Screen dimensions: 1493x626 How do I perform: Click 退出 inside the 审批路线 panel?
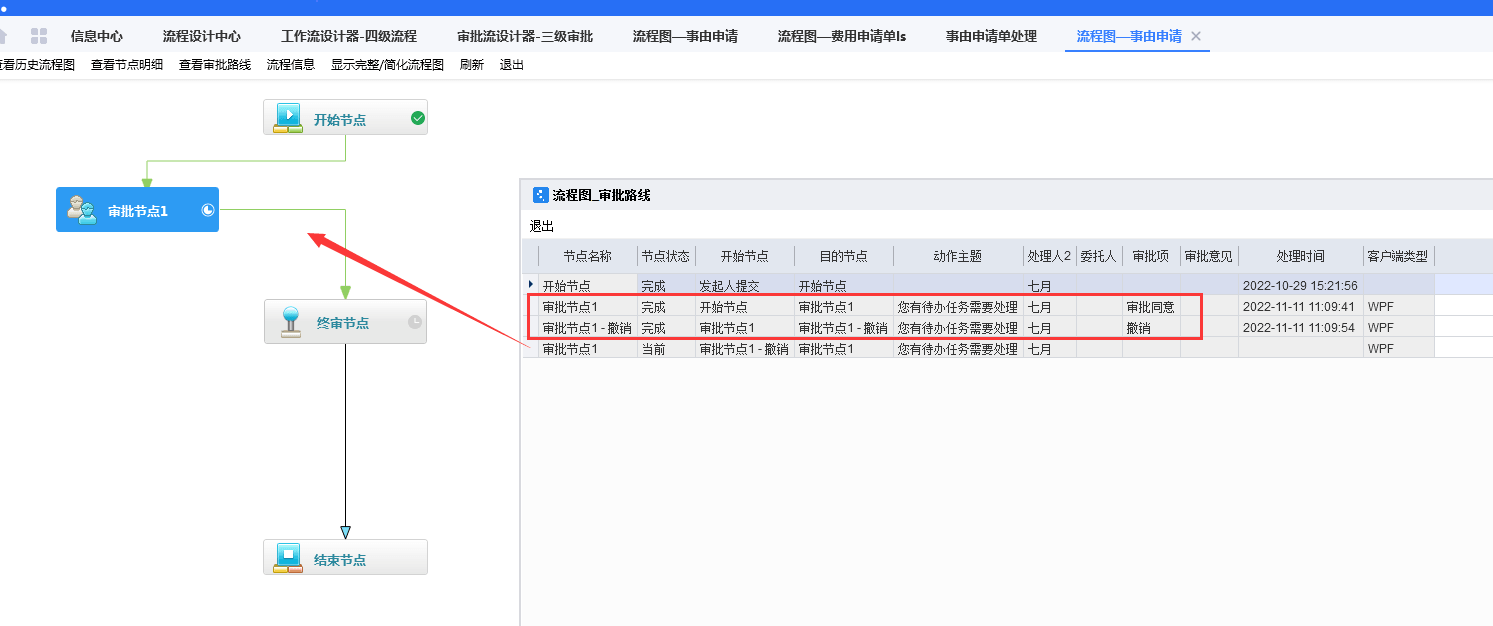coord(540,227)
